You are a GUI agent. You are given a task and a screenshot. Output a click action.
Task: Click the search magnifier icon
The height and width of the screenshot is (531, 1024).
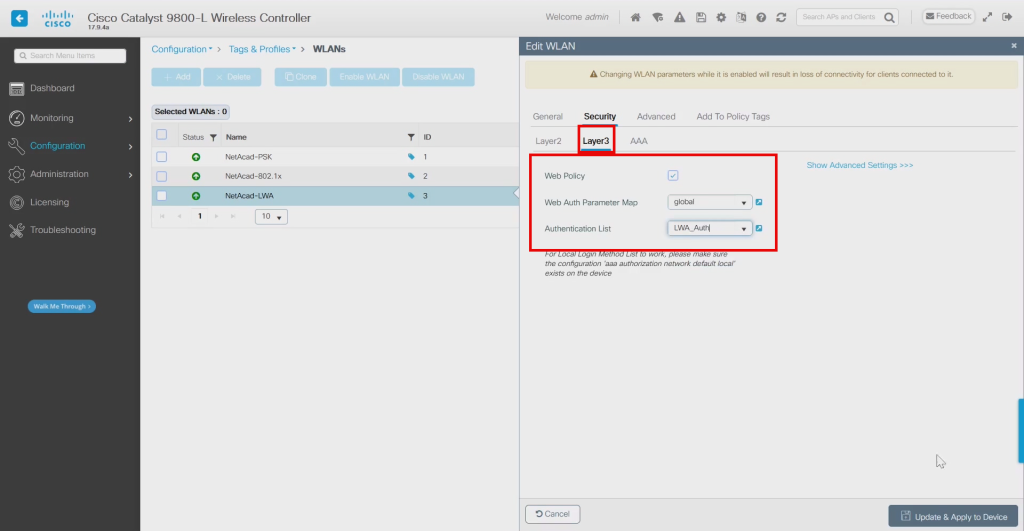coord(889,18)
